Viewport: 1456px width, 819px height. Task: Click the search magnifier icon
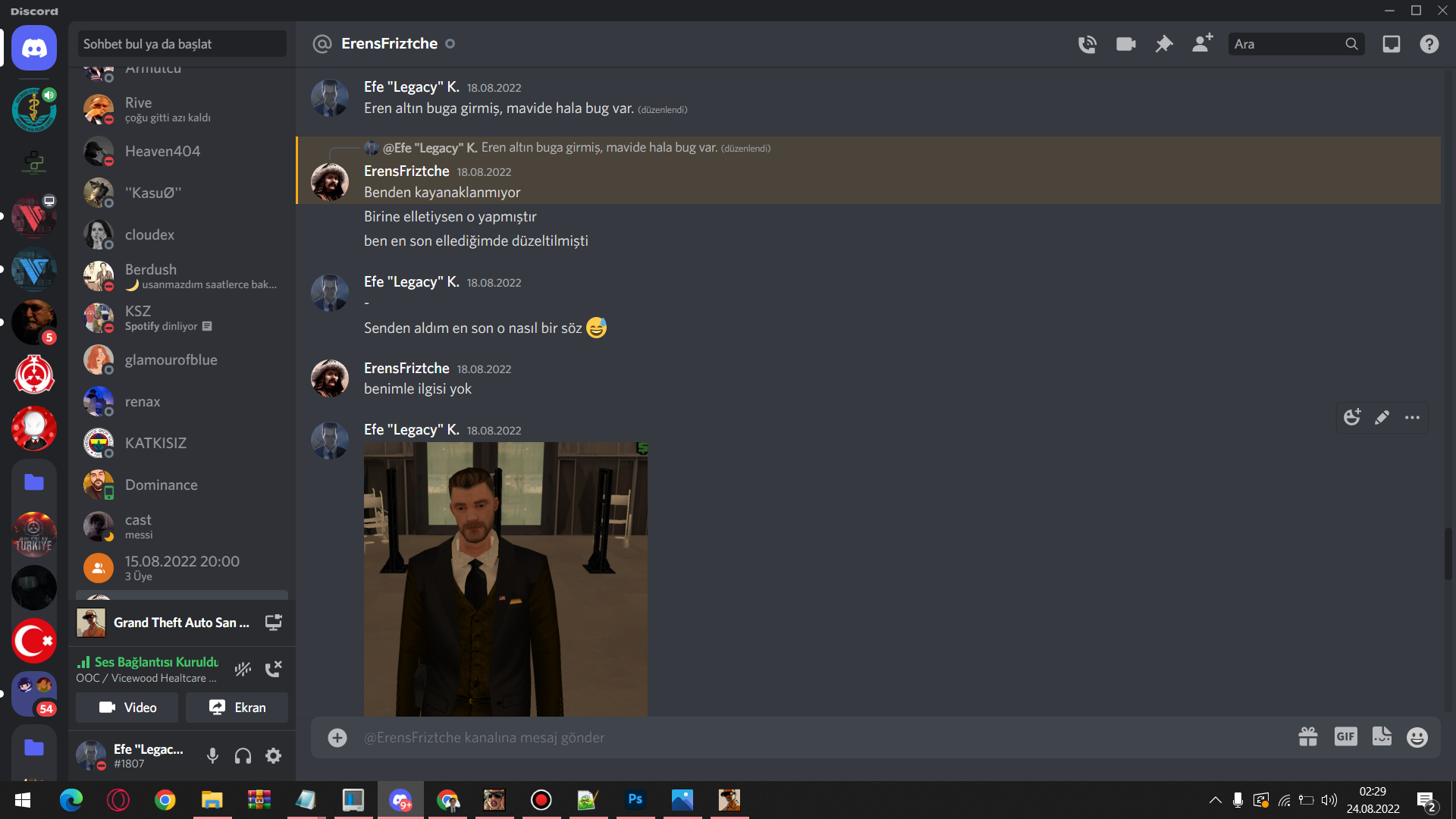tap(1351, 44)
